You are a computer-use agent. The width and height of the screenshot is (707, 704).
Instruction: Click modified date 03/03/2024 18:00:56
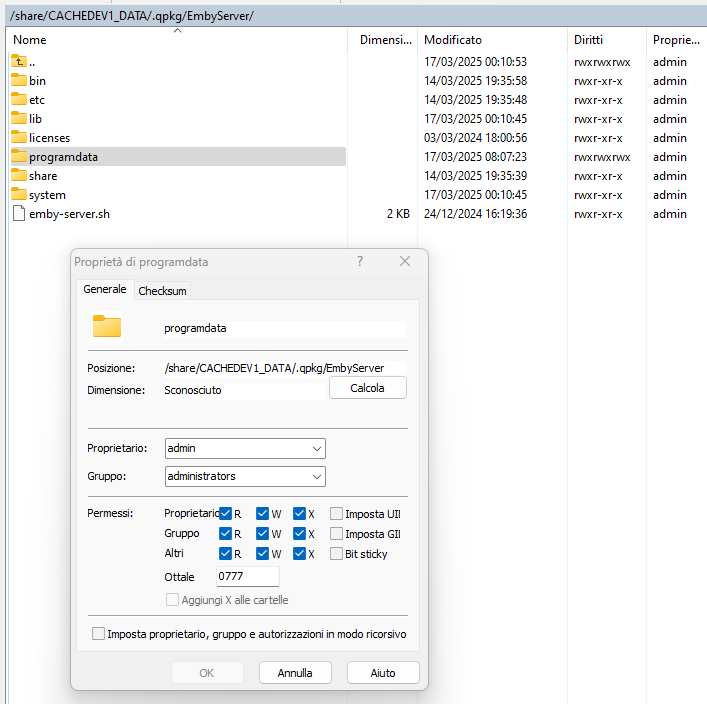[475, 138]
